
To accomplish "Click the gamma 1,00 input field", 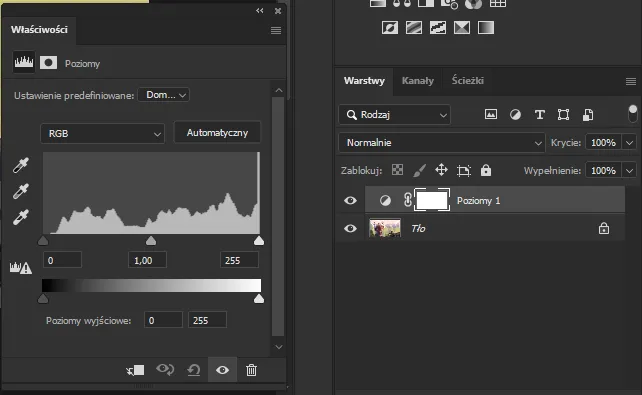I will [147, 260].
